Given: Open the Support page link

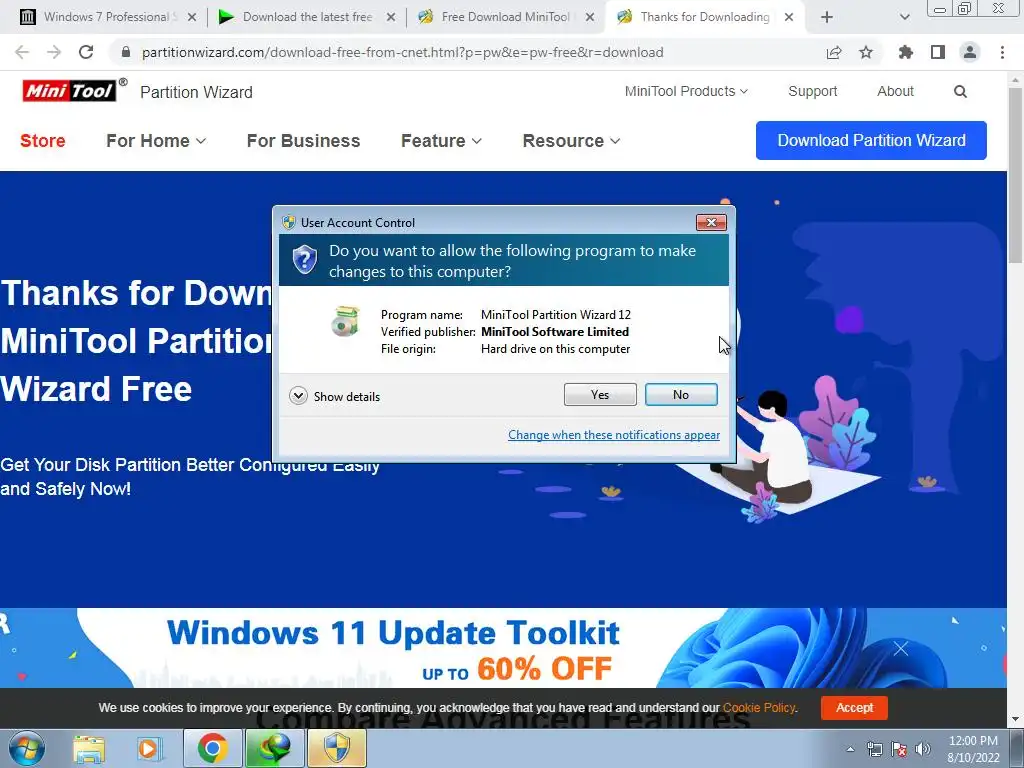Looking at the screenshot, I should tap(812, 91).
